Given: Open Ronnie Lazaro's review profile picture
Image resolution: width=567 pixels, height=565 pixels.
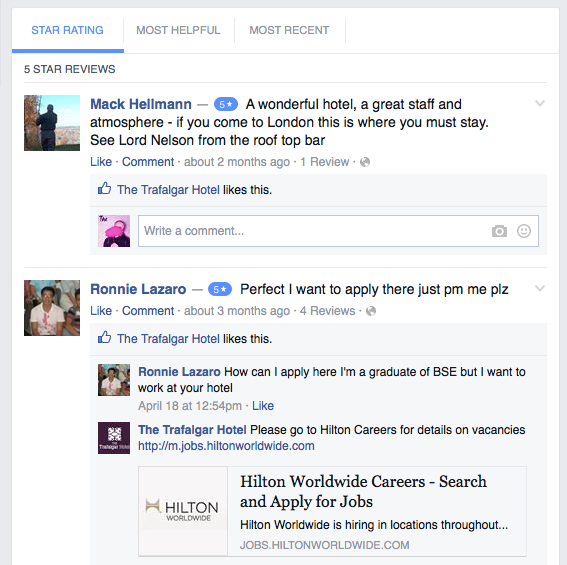Looking at the screenshot, I should (52, 308).
